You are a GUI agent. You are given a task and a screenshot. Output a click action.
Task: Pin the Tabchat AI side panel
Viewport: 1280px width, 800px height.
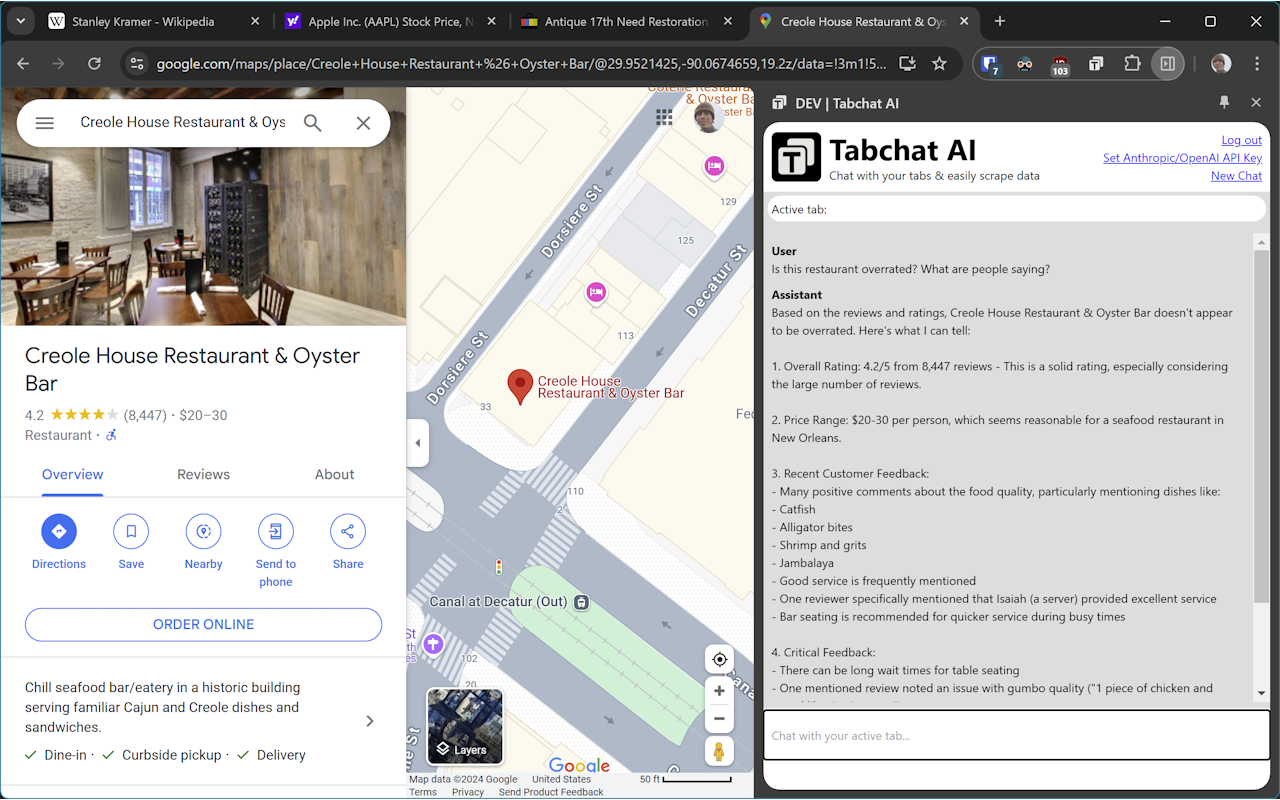(1224, 103)
